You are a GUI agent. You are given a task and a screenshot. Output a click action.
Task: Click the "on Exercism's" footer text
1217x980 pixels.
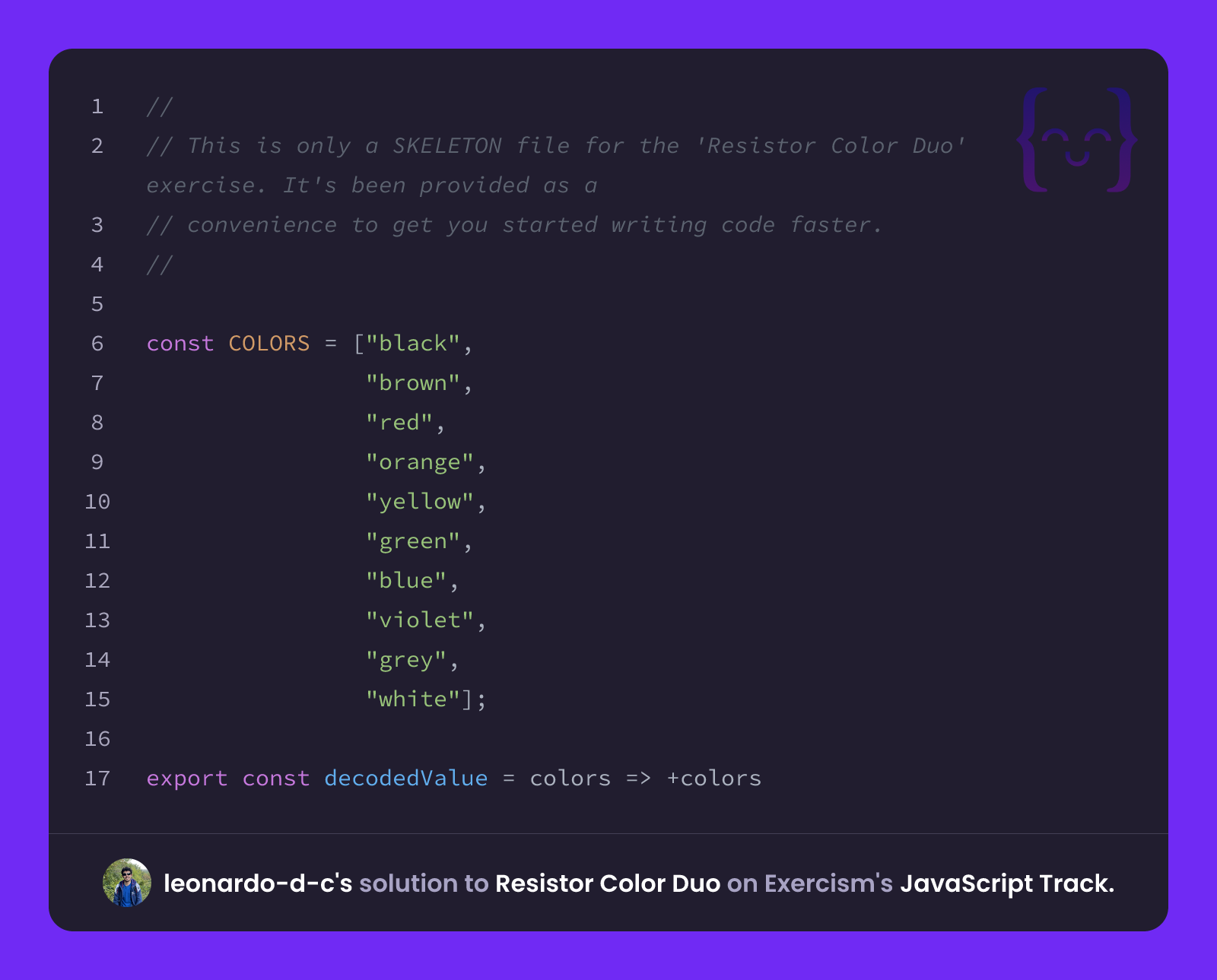point(810,883)
